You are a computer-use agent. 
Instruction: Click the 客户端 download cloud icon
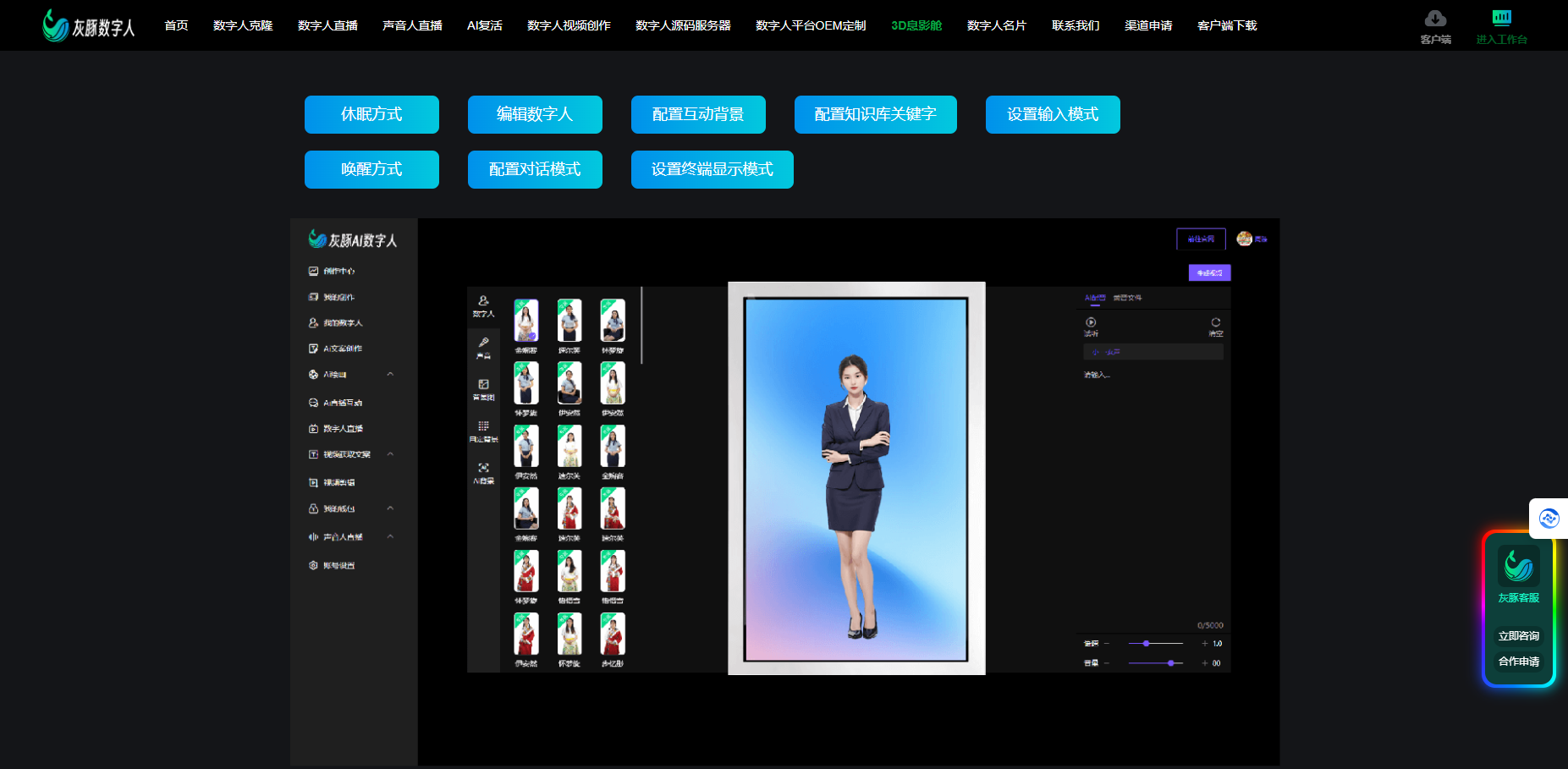tap(1435, 19)
